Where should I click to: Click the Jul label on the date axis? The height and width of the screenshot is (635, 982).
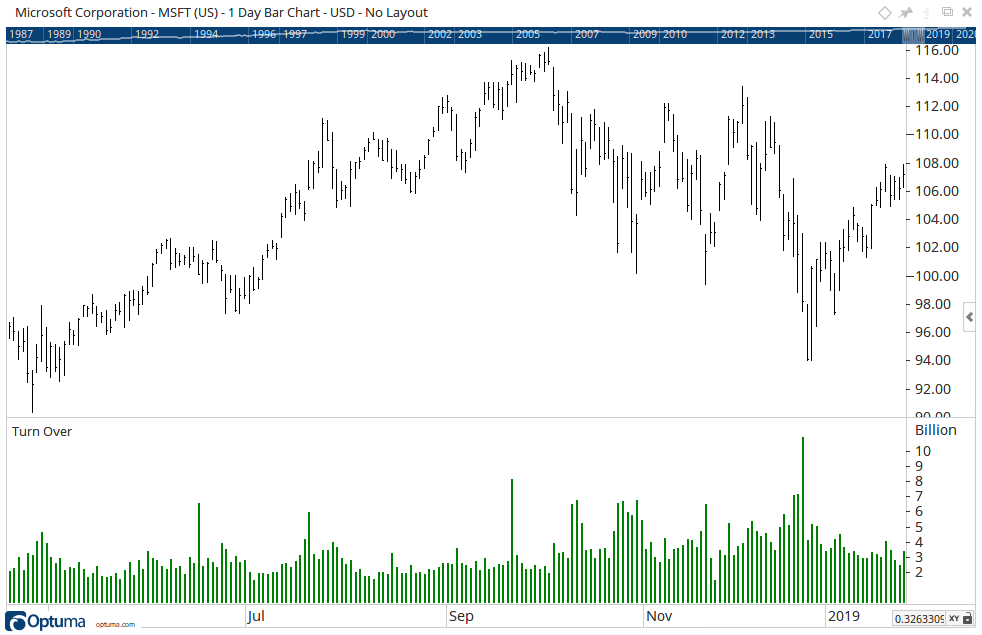pos(256,616)
